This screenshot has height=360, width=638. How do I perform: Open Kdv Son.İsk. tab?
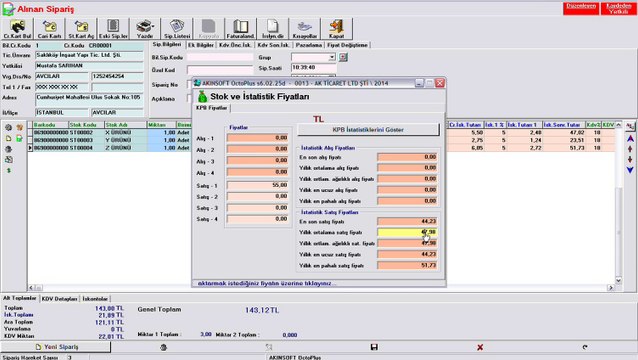[273, 45]
